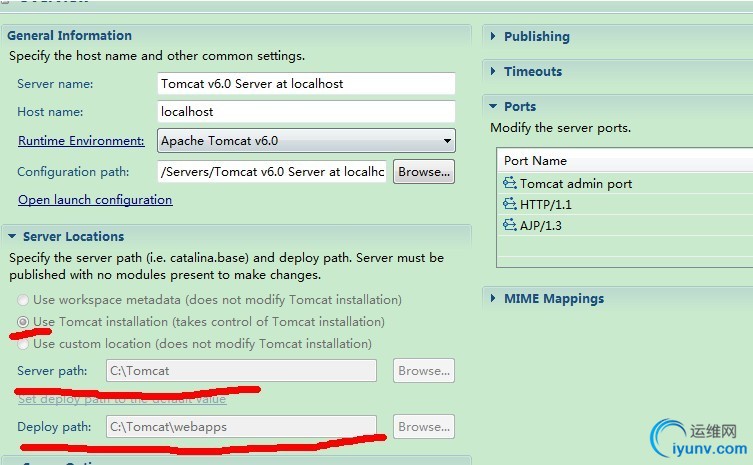This screenshot has height=465, width=753.
Task: Click the Server path field C:\Tomcat
Action: [x=241, y=371]
